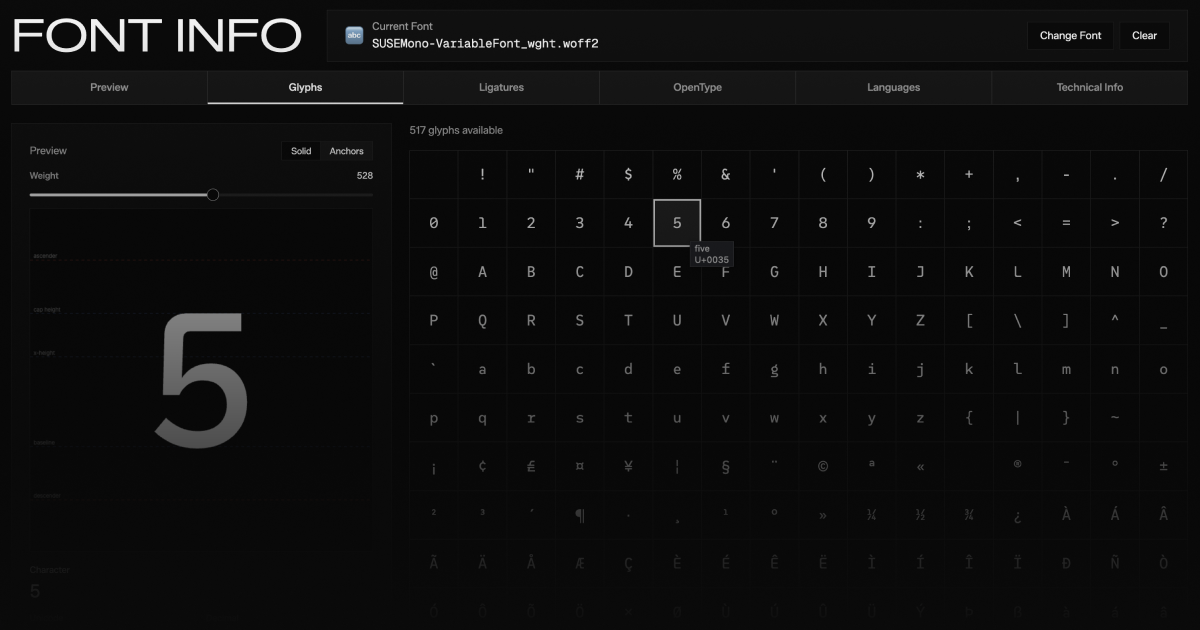The image size is (1200, 630).
Task: Select the cent sign ¢ glyph
Action: (482, 466)
